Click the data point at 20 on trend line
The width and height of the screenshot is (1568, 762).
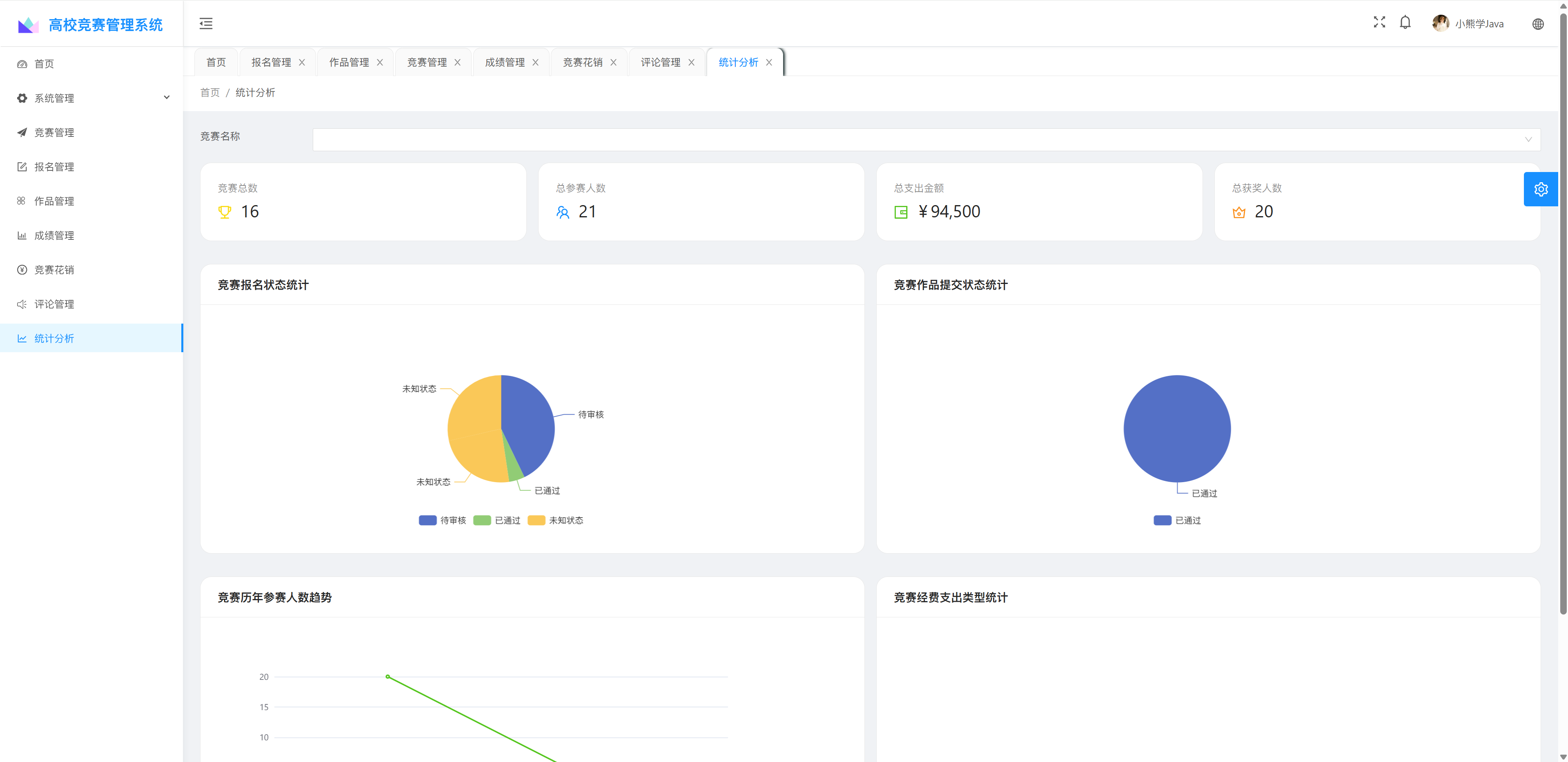(388, 677)
